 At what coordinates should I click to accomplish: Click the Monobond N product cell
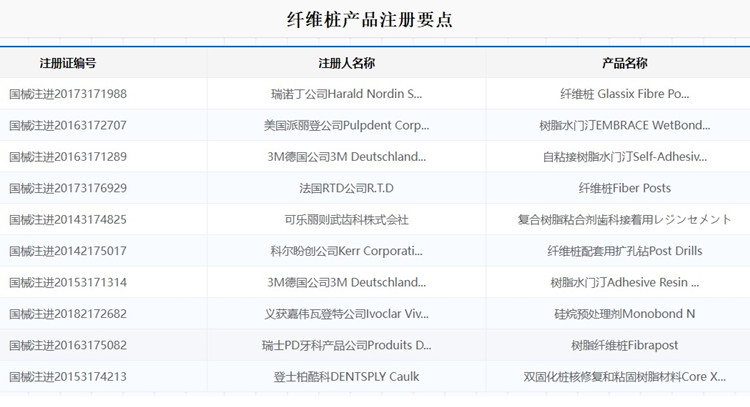click(624, 314)
